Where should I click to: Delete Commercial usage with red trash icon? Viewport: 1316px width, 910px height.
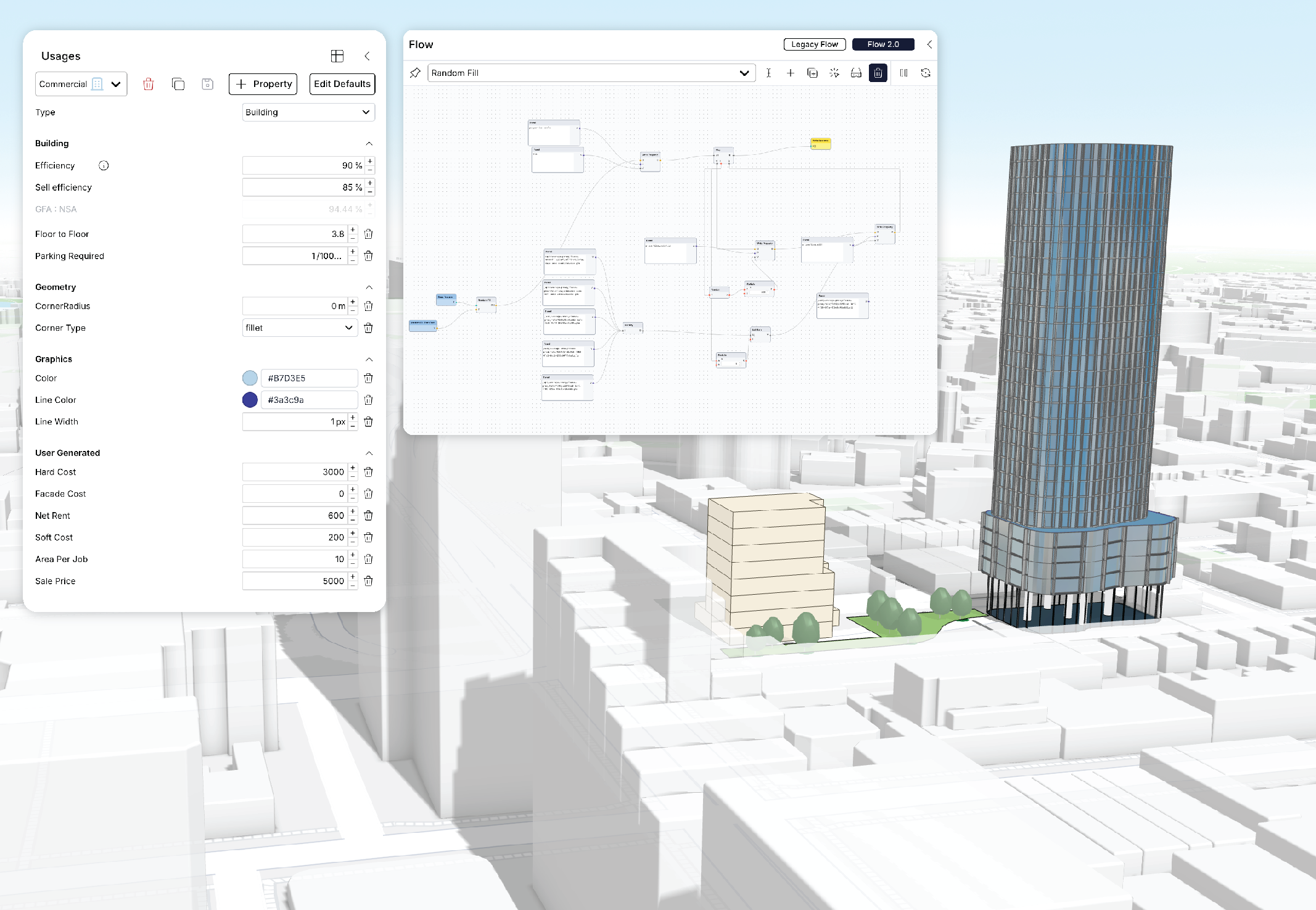click(149, 84)
